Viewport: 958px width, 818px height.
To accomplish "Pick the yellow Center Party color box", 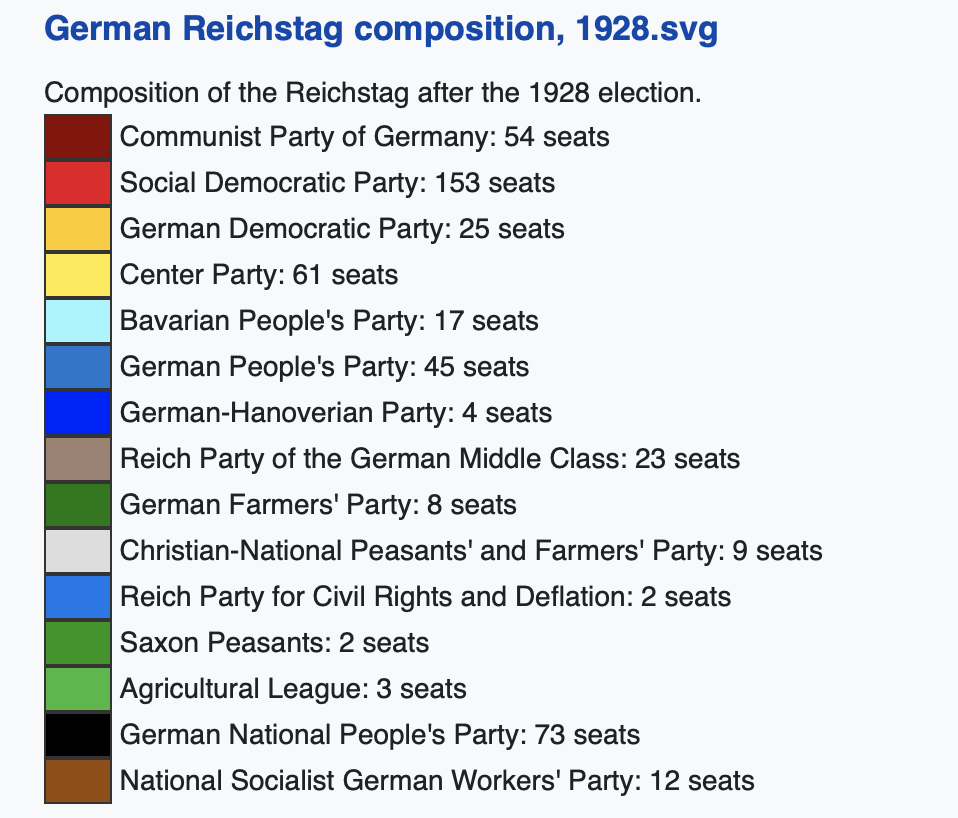I will 78,275.
